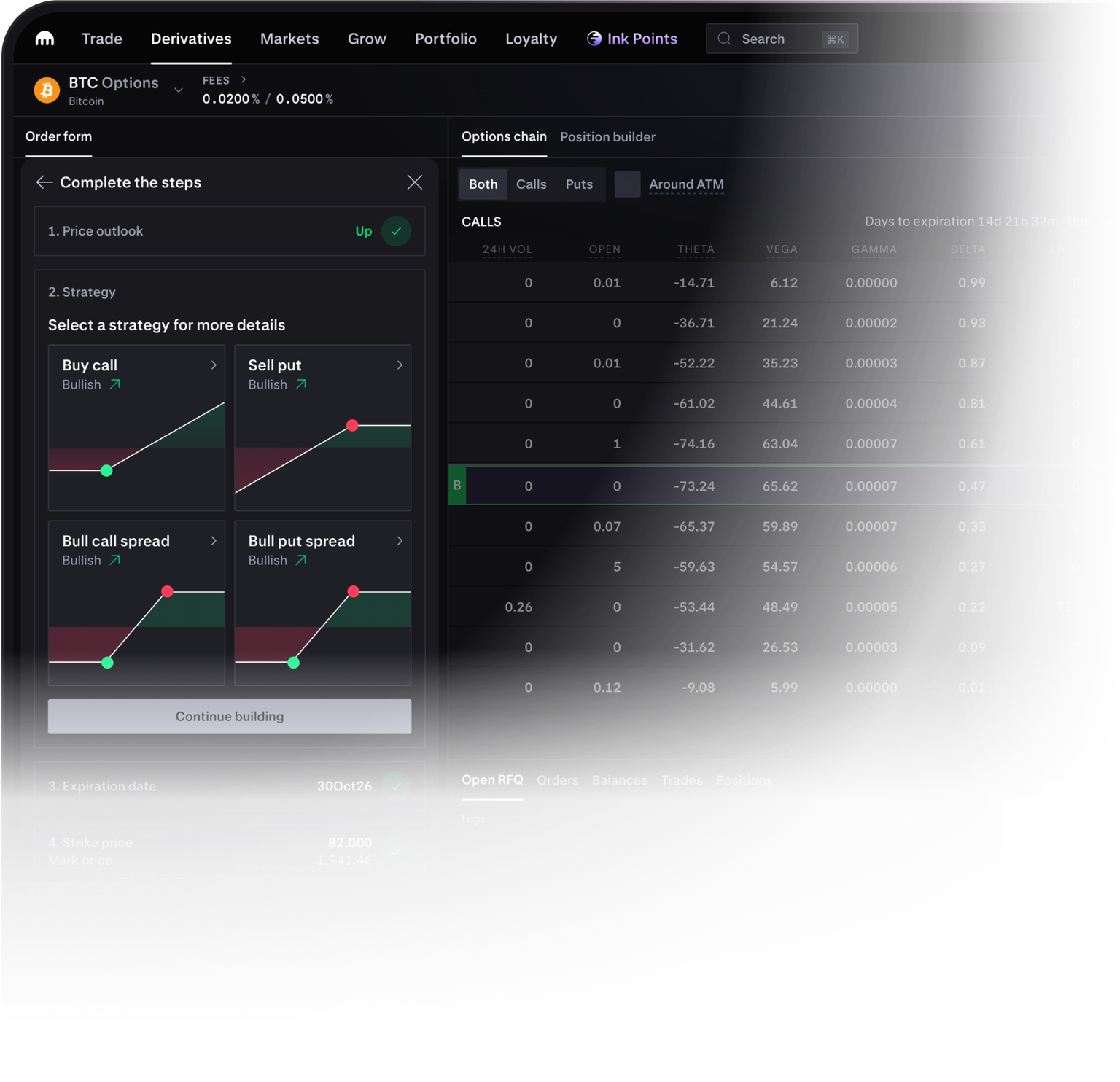This screenshot has width=1120, height=1082.
Task: Switch to the Orders tab
Action: 557,780
